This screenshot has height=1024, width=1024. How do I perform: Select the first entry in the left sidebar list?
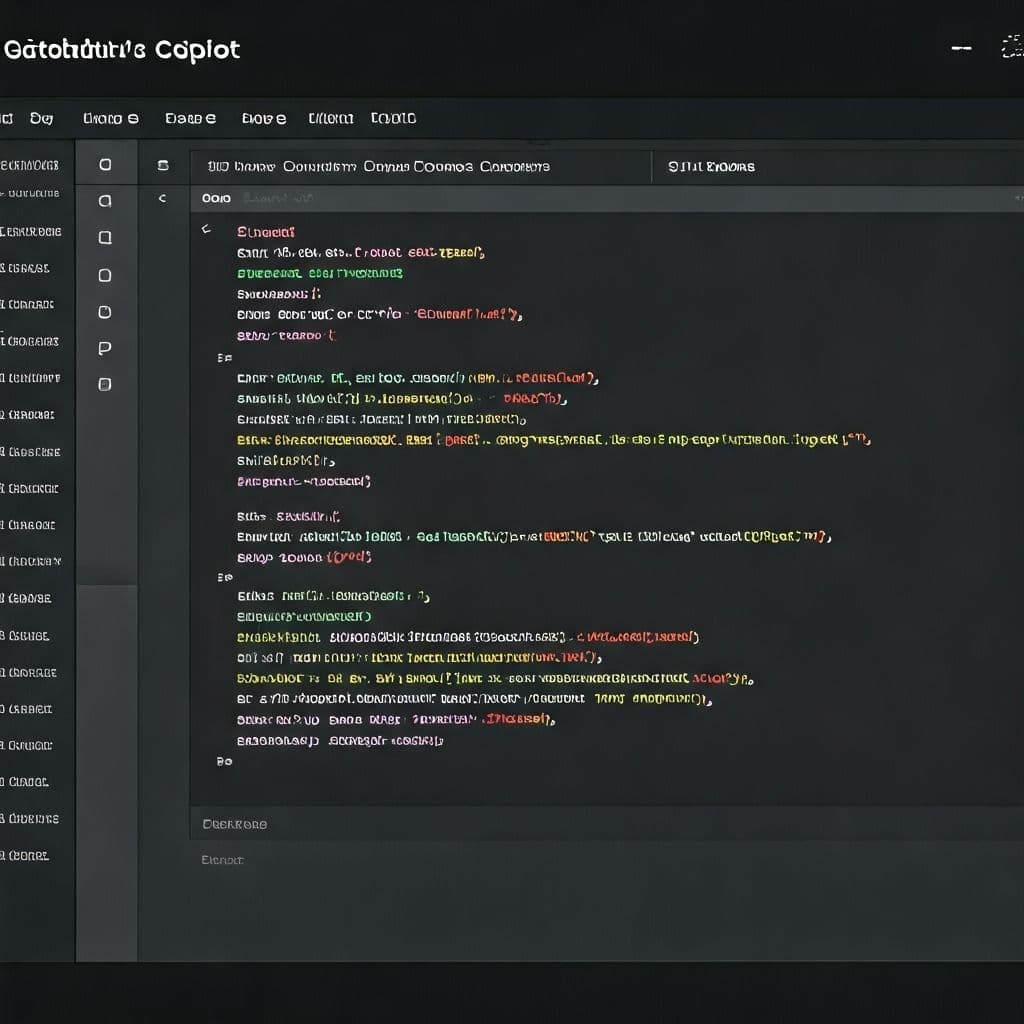[x=32, y=165]
